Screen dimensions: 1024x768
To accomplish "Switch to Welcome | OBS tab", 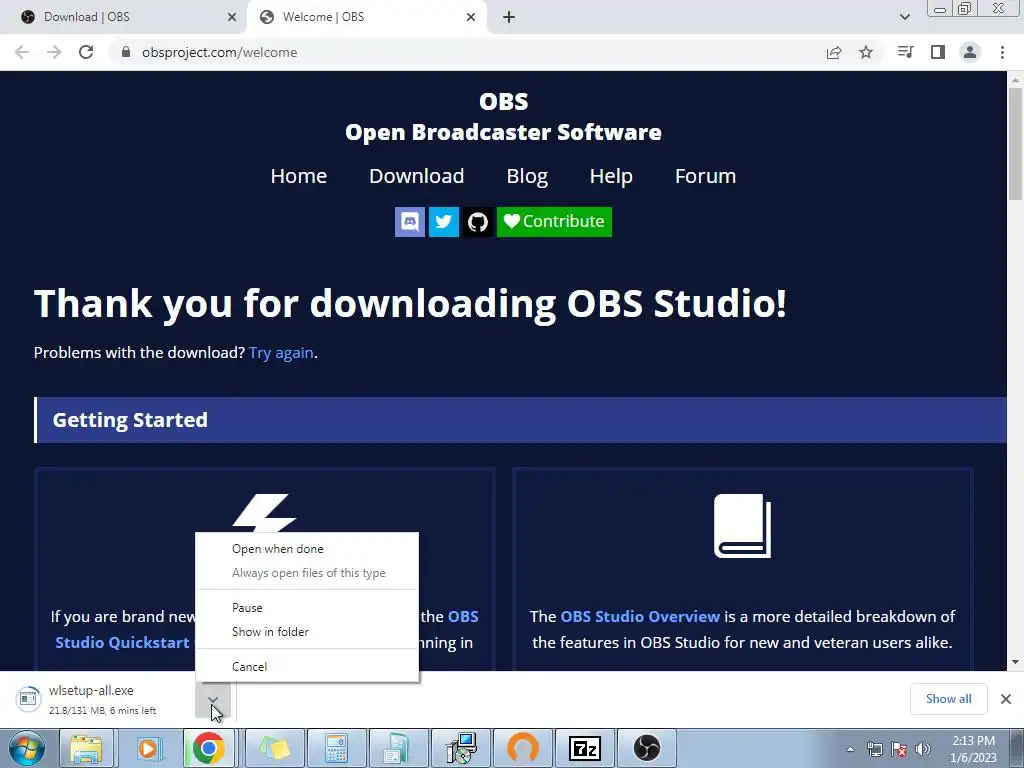I will [x=366, y=17].
